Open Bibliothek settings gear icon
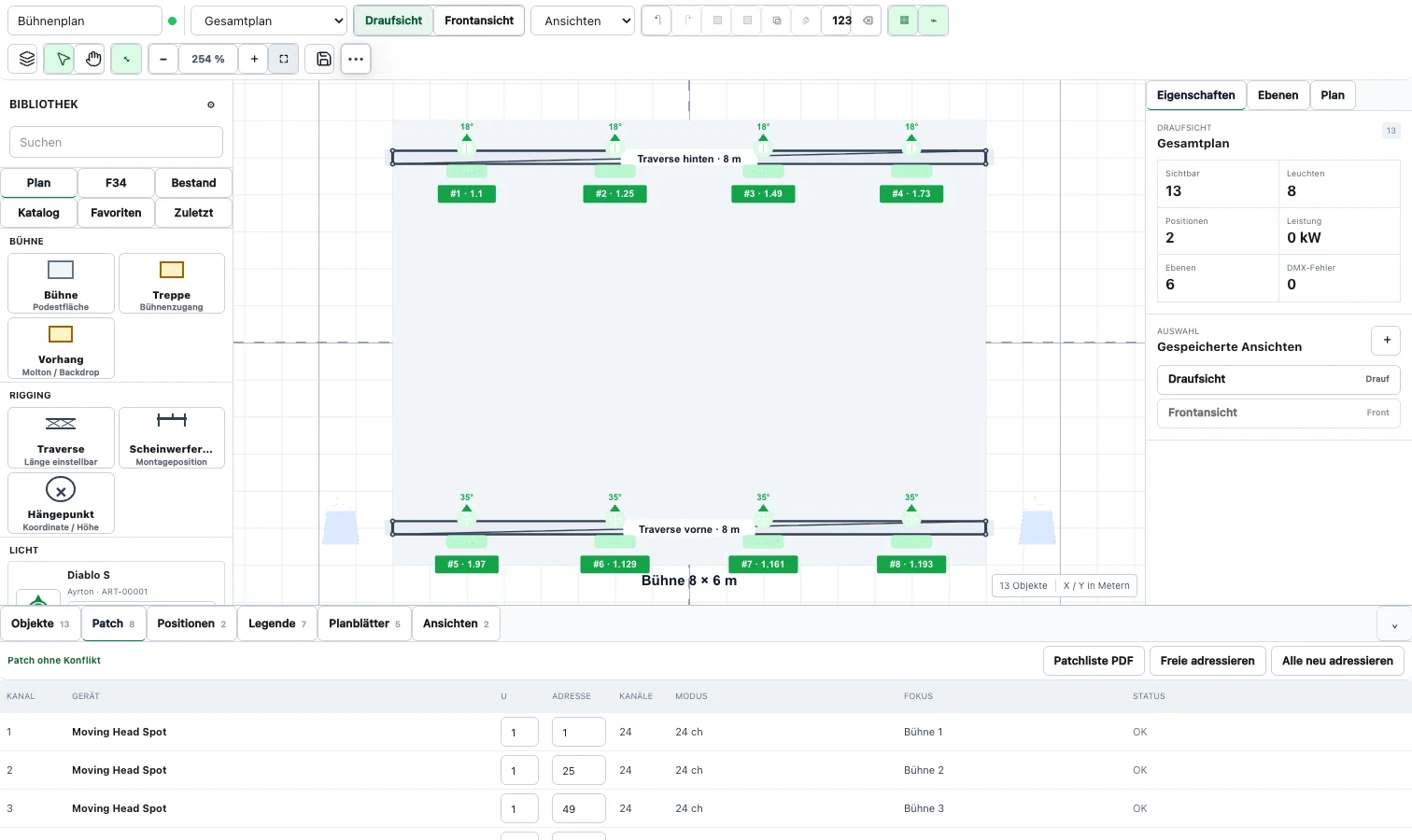 click(x=211, y=105)
